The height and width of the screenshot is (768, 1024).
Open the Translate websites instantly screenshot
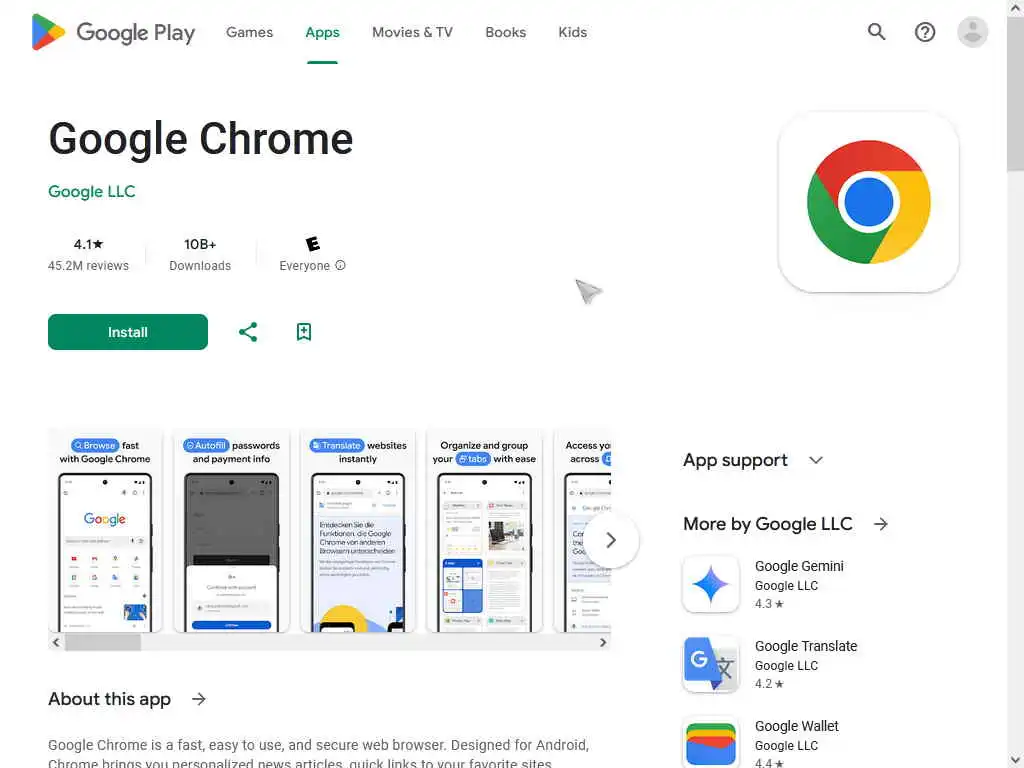(358, 530)
